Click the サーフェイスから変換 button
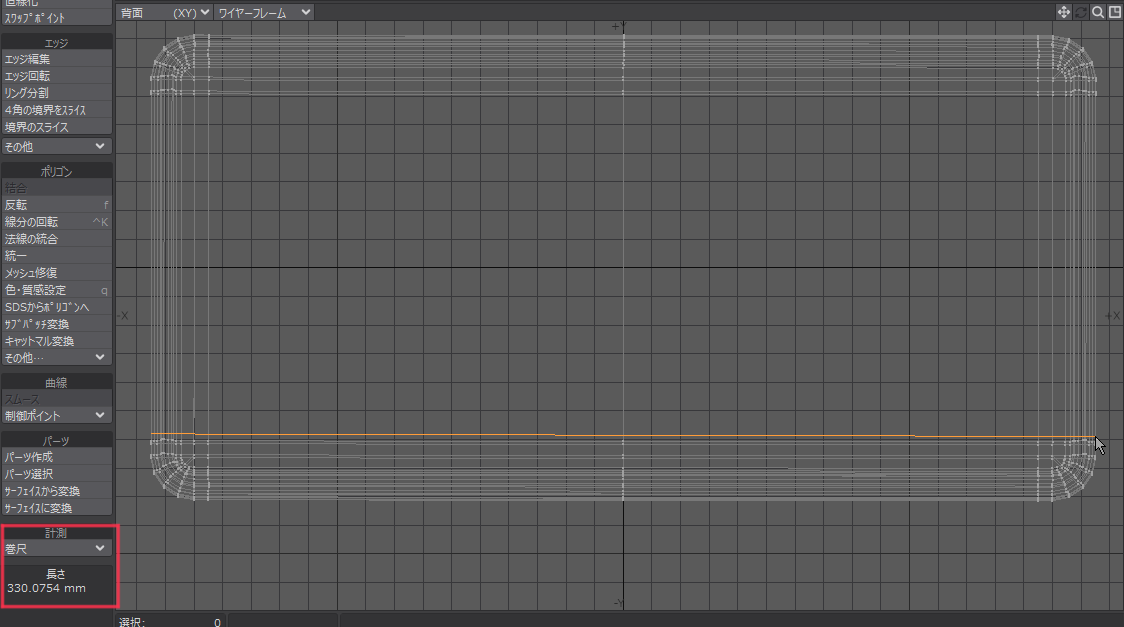This screenshot has width=1124, height=627. point(57,491)
